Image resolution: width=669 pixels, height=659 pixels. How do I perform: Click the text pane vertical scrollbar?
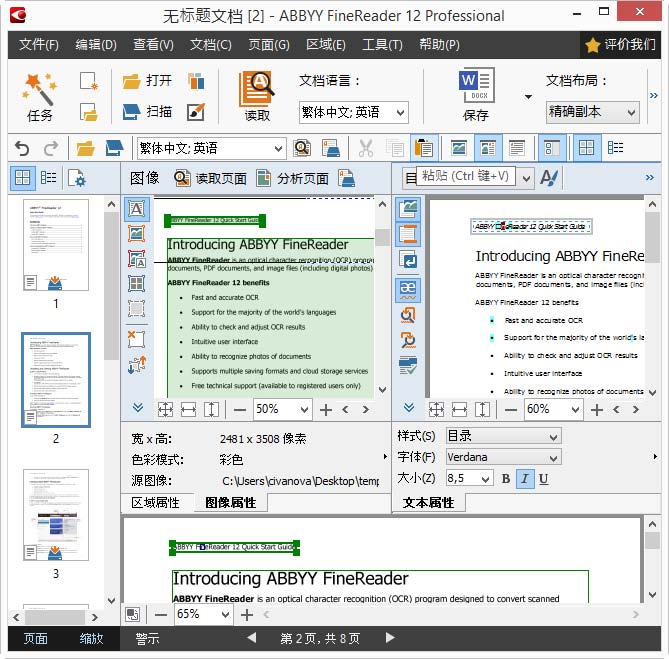652,237
